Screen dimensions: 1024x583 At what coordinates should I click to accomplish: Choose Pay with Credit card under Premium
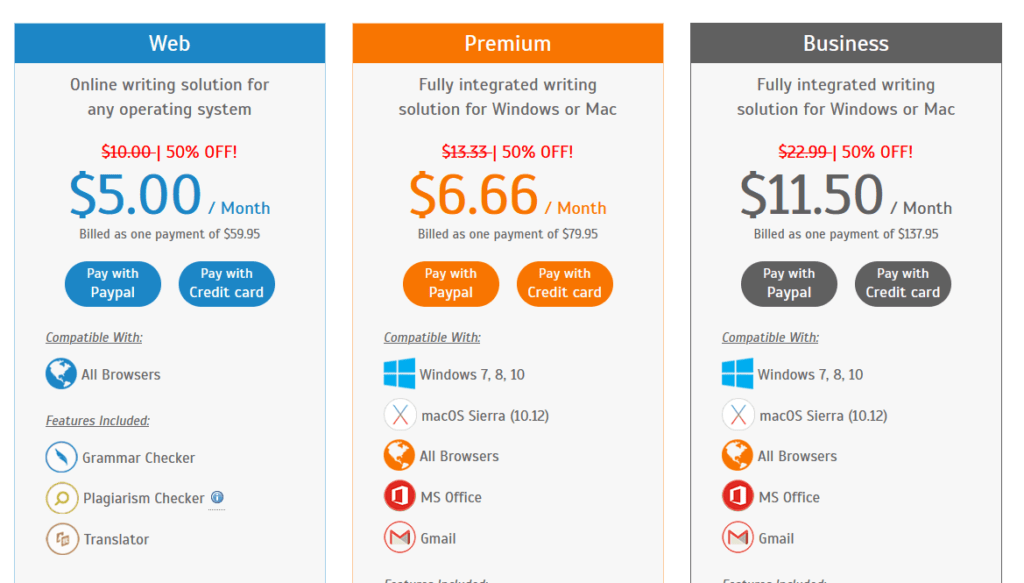click(564, 283)
